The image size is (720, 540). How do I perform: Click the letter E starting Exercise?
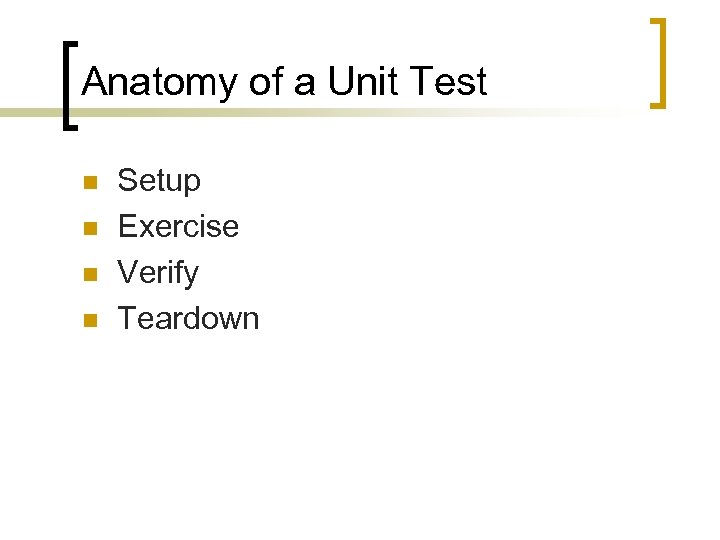pos(128,227)
